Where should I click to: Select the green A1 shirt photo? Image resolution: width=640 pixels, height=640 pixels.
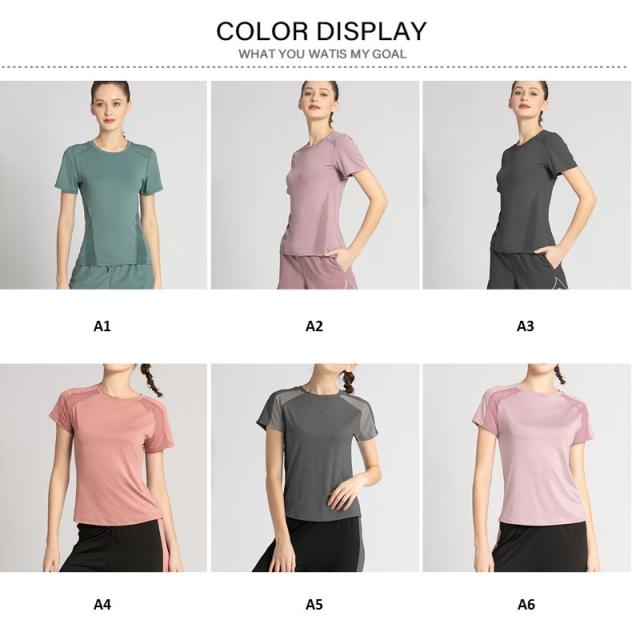(103, 187)
